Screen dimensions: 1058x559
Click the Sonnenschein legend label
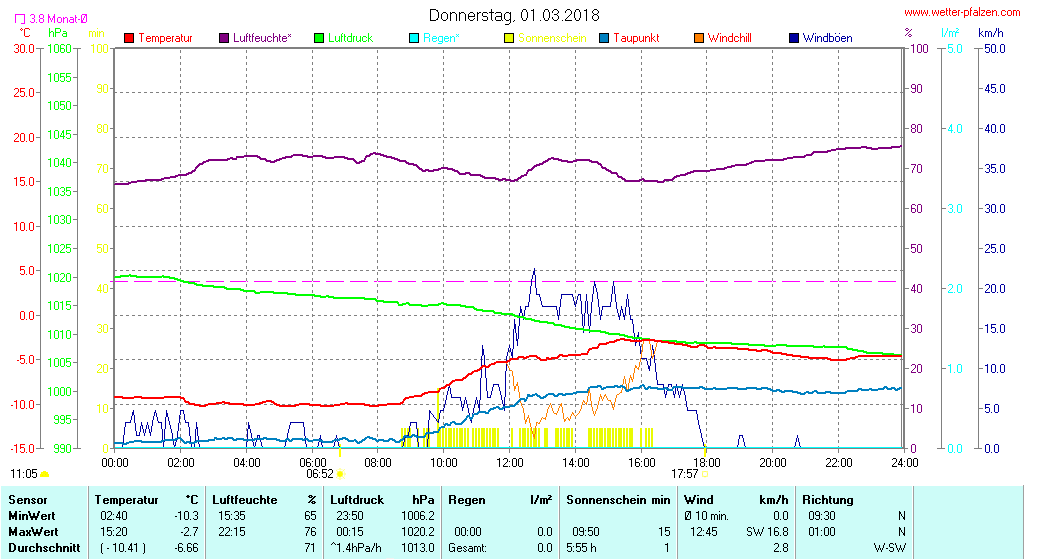(553, 38)
